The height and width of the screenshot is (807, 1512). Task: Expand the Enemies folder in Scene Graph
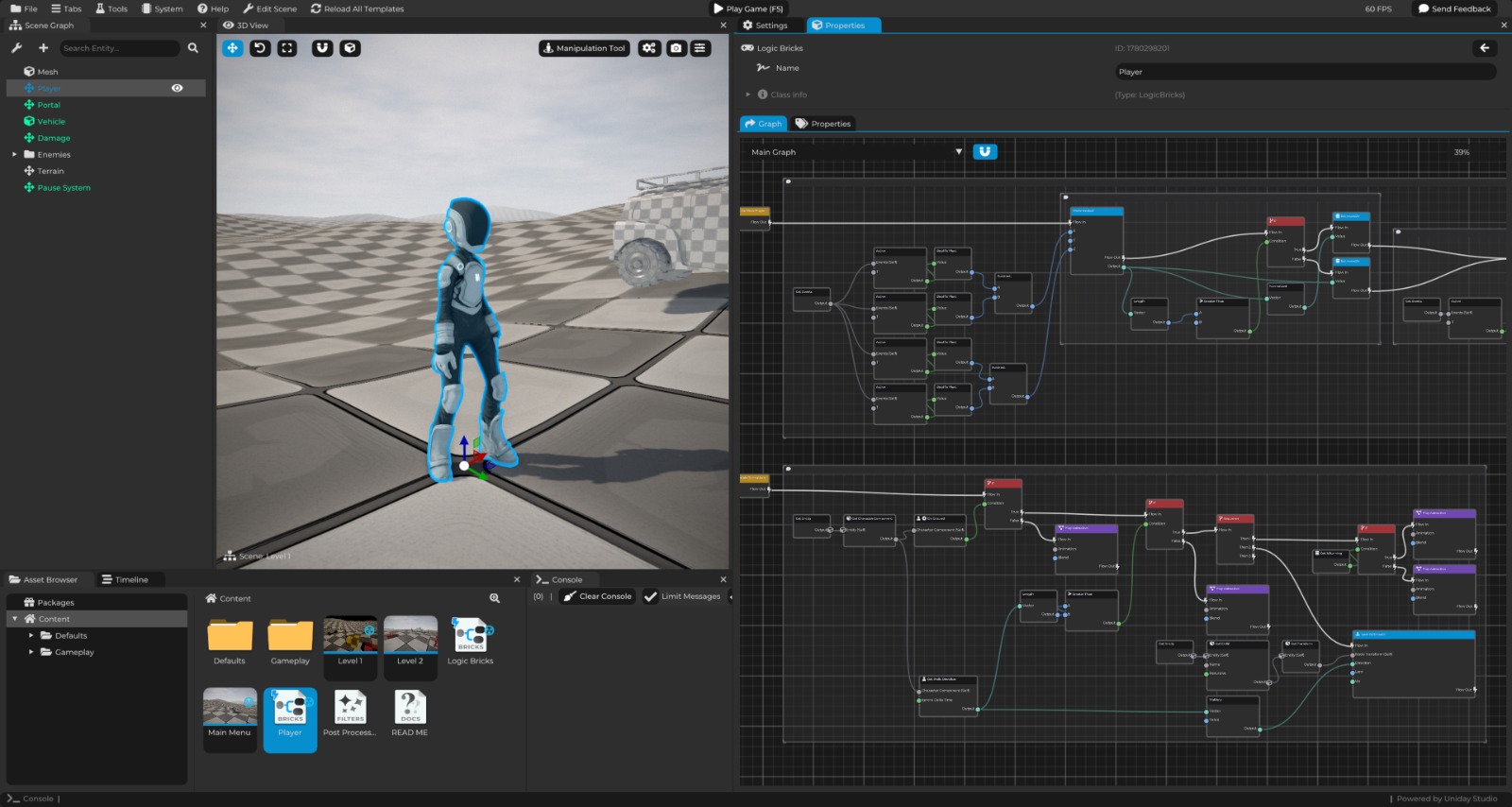tap(14, 154)
